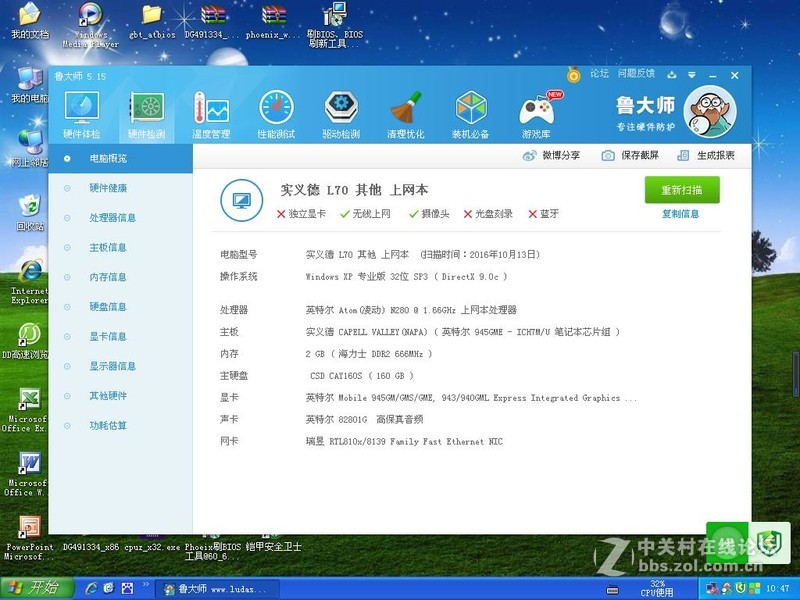This screenshot has height=600, width=800.
Task: Select 电脑概览 in sidebar
Action: click(x=108, y=158)
